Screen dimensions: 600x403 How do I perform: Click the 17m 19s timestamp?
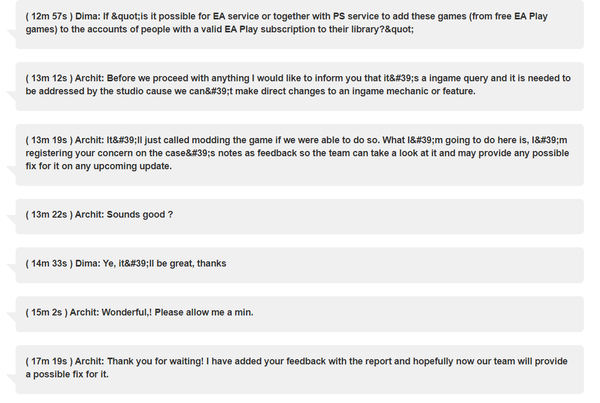coord(49,361)
